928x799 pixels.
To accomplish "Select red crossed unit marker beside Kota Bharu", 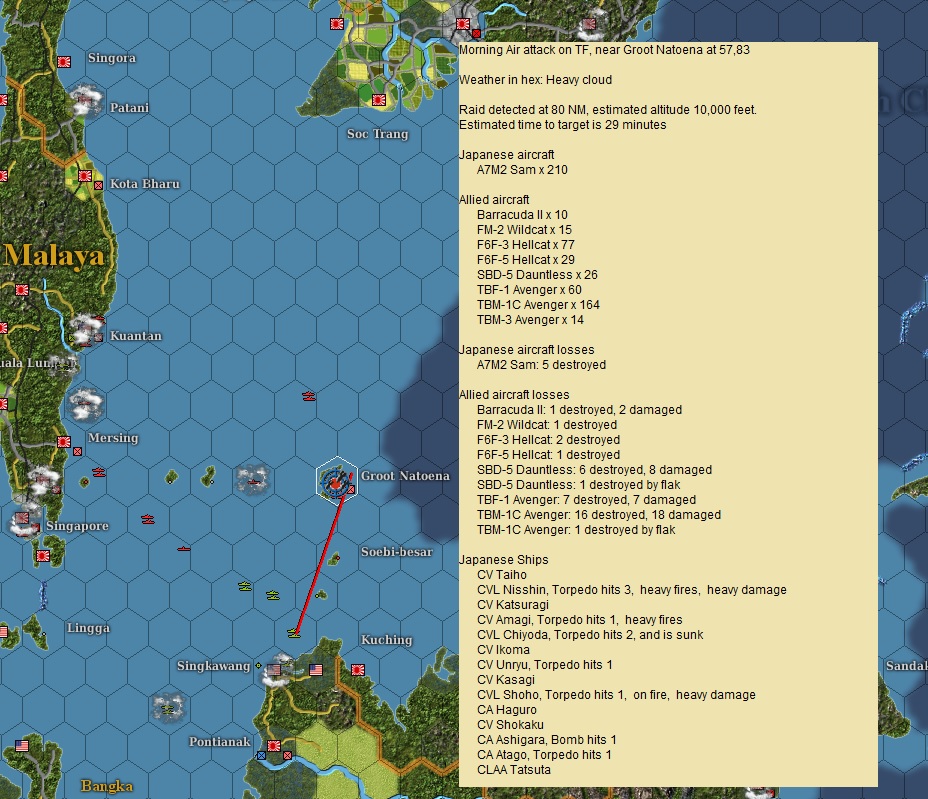I will click(x=98, y=185).
